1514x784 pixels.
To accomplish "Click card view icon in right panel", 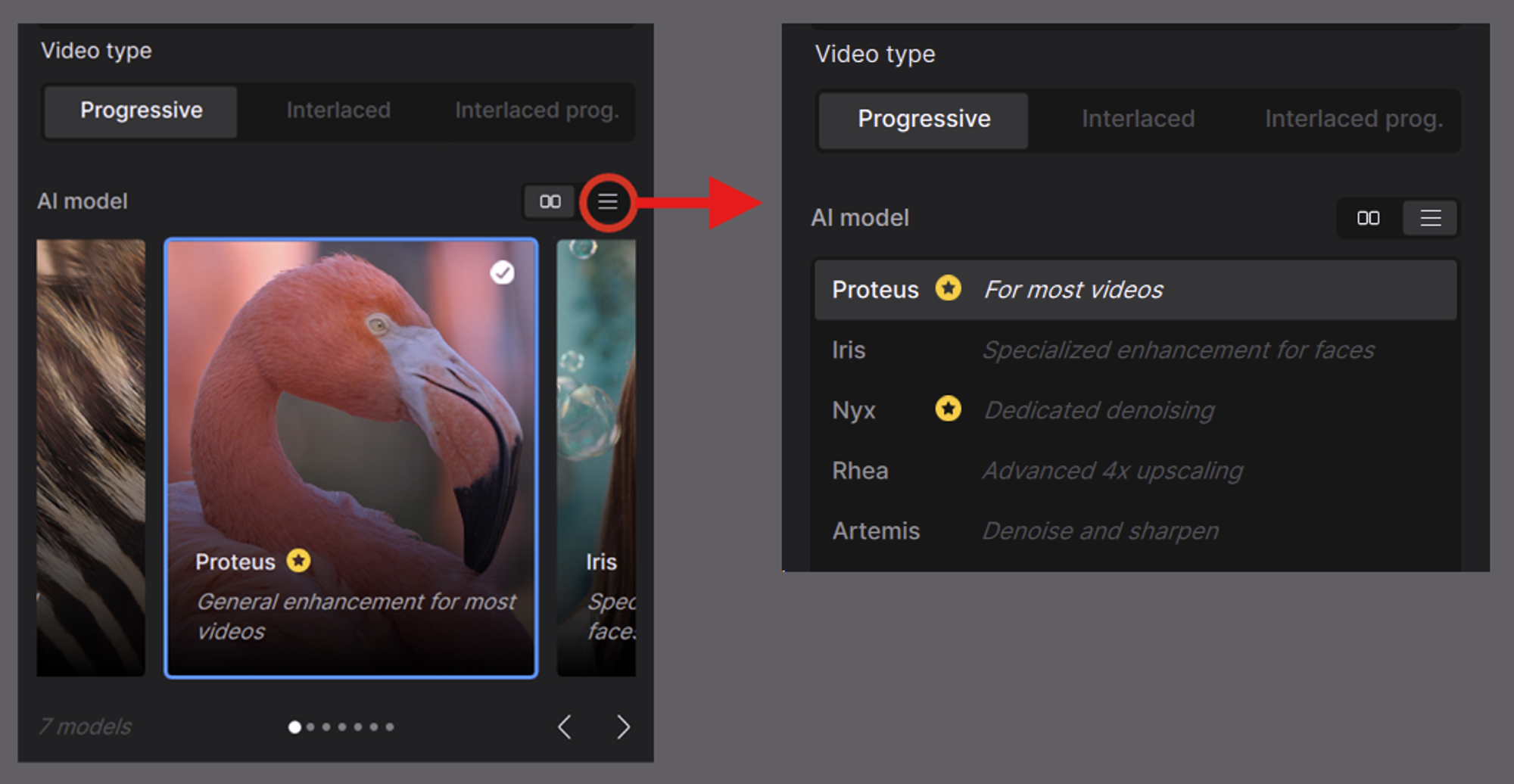I will tap(1368, 219).
